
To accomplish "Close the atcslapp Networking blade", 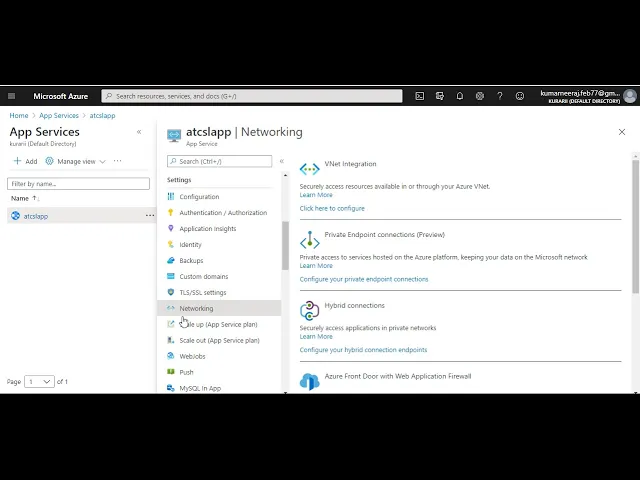I will [x=622, y=132].
